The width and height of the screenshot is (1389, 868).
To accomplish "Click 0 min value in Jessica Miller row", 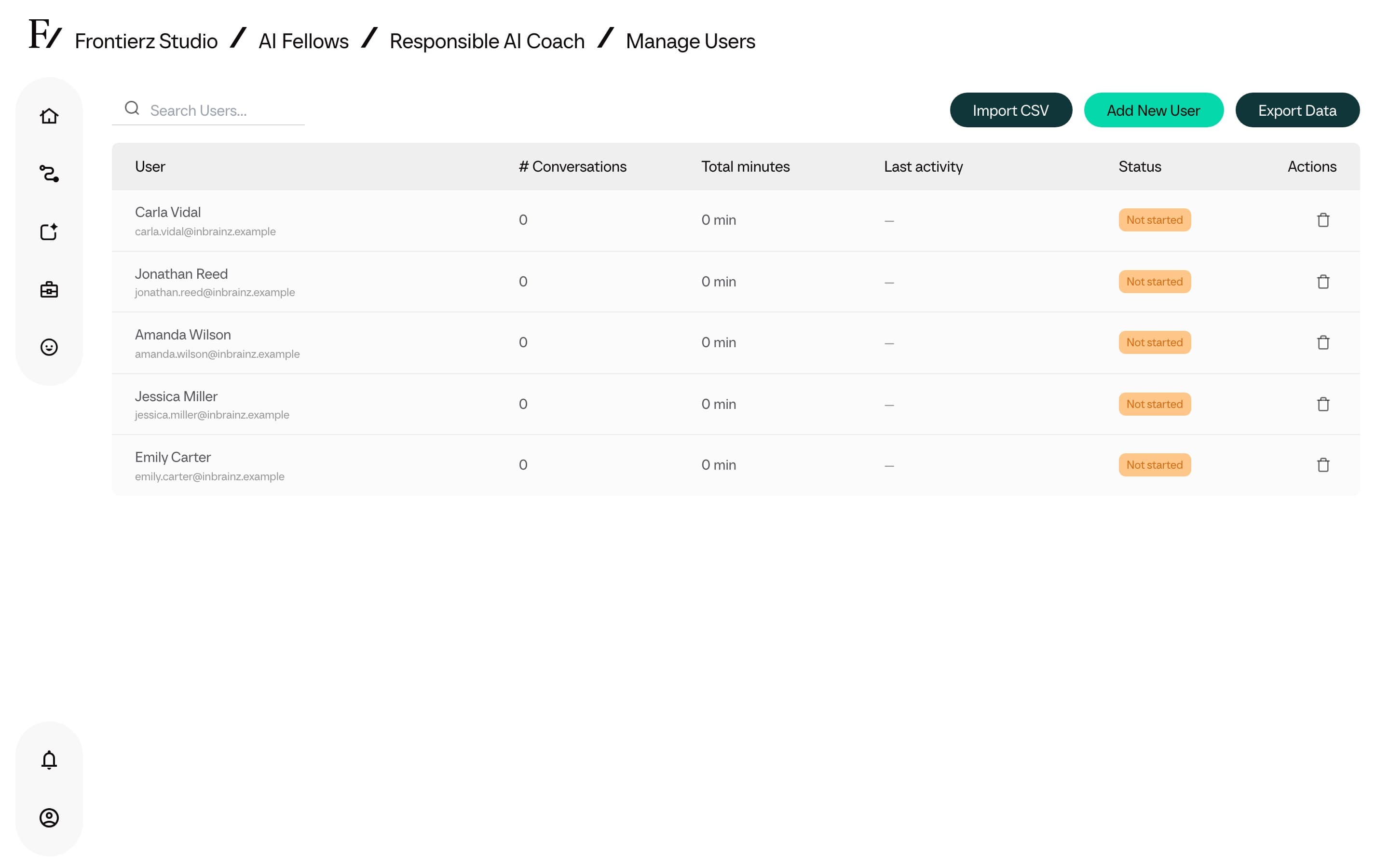I will pos(718,404).
